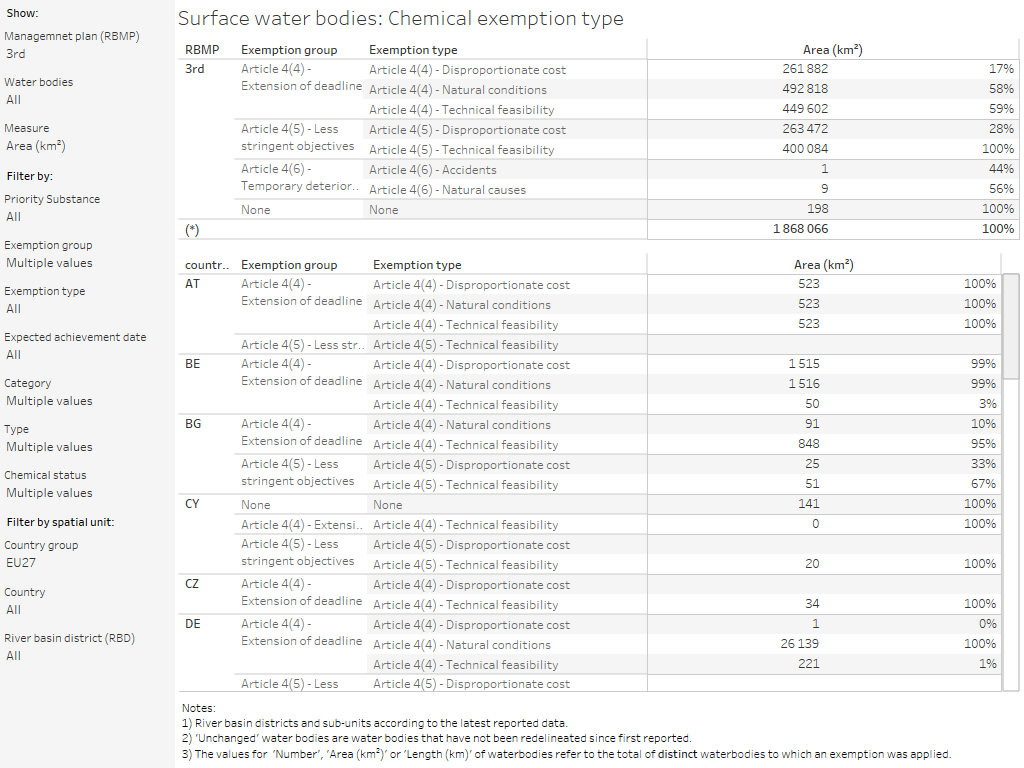Select the CY country row label
This screenshot has height=768, width=1024.
[191, 504]
